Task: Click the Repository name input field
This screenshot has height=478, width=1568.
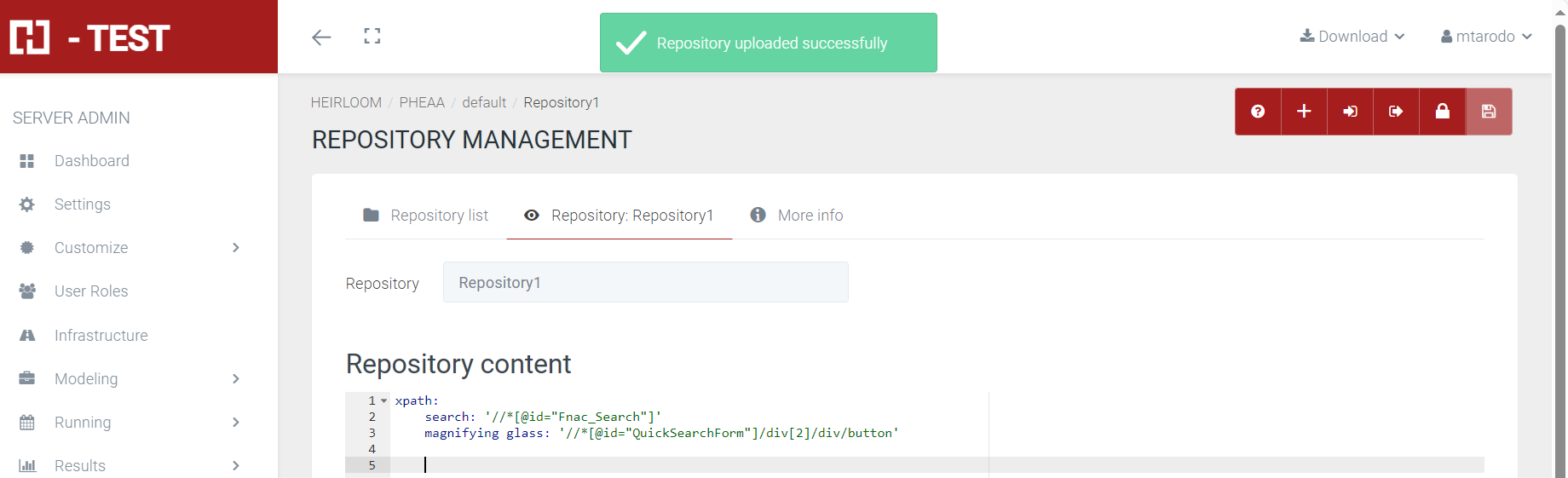Action: pos(645,283)
